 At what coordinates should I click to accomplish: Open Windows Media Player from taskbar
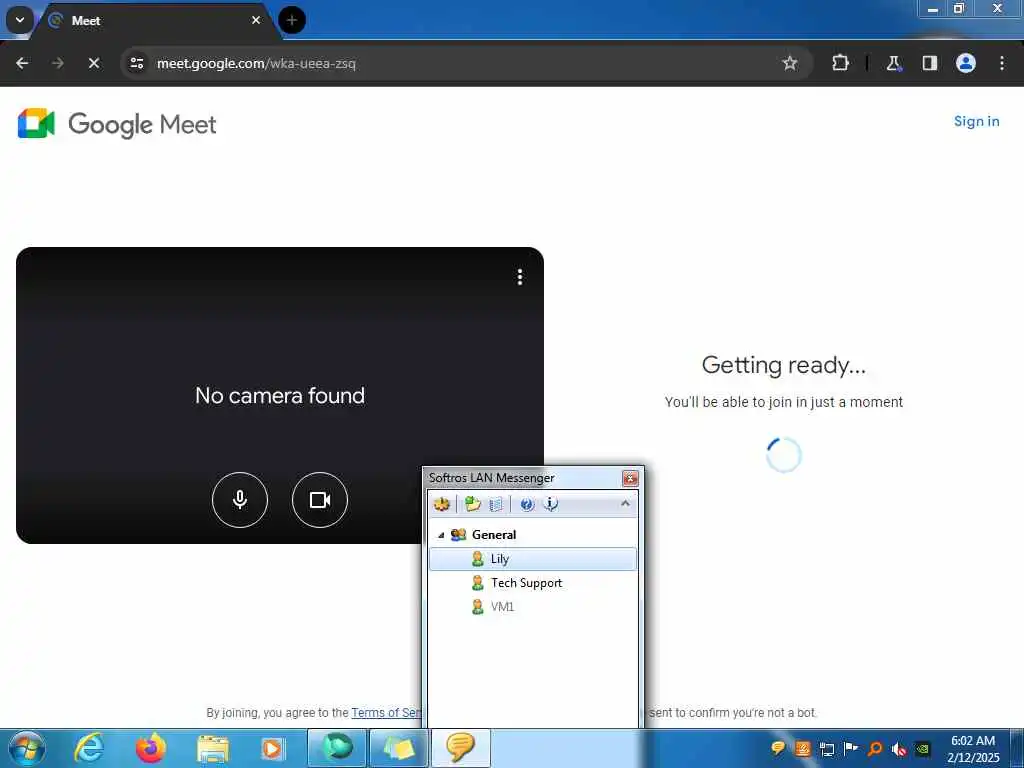pos(273,748)
